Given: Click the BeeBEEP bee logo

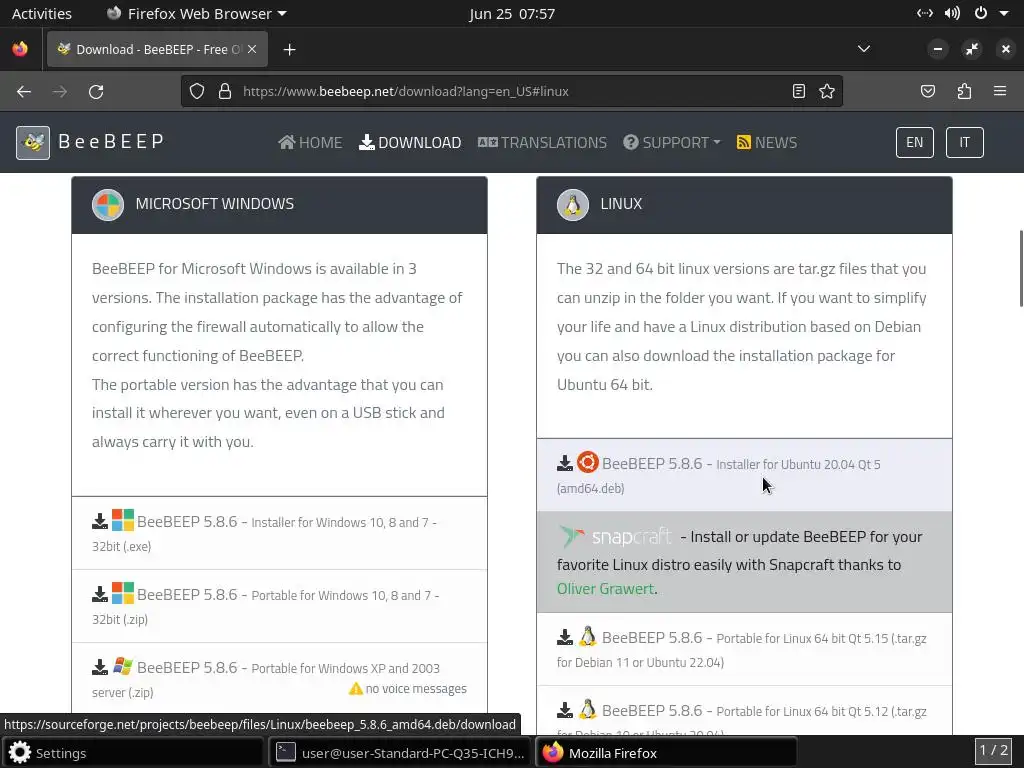Looking at the screenshot, I should (x=33, y=142).
